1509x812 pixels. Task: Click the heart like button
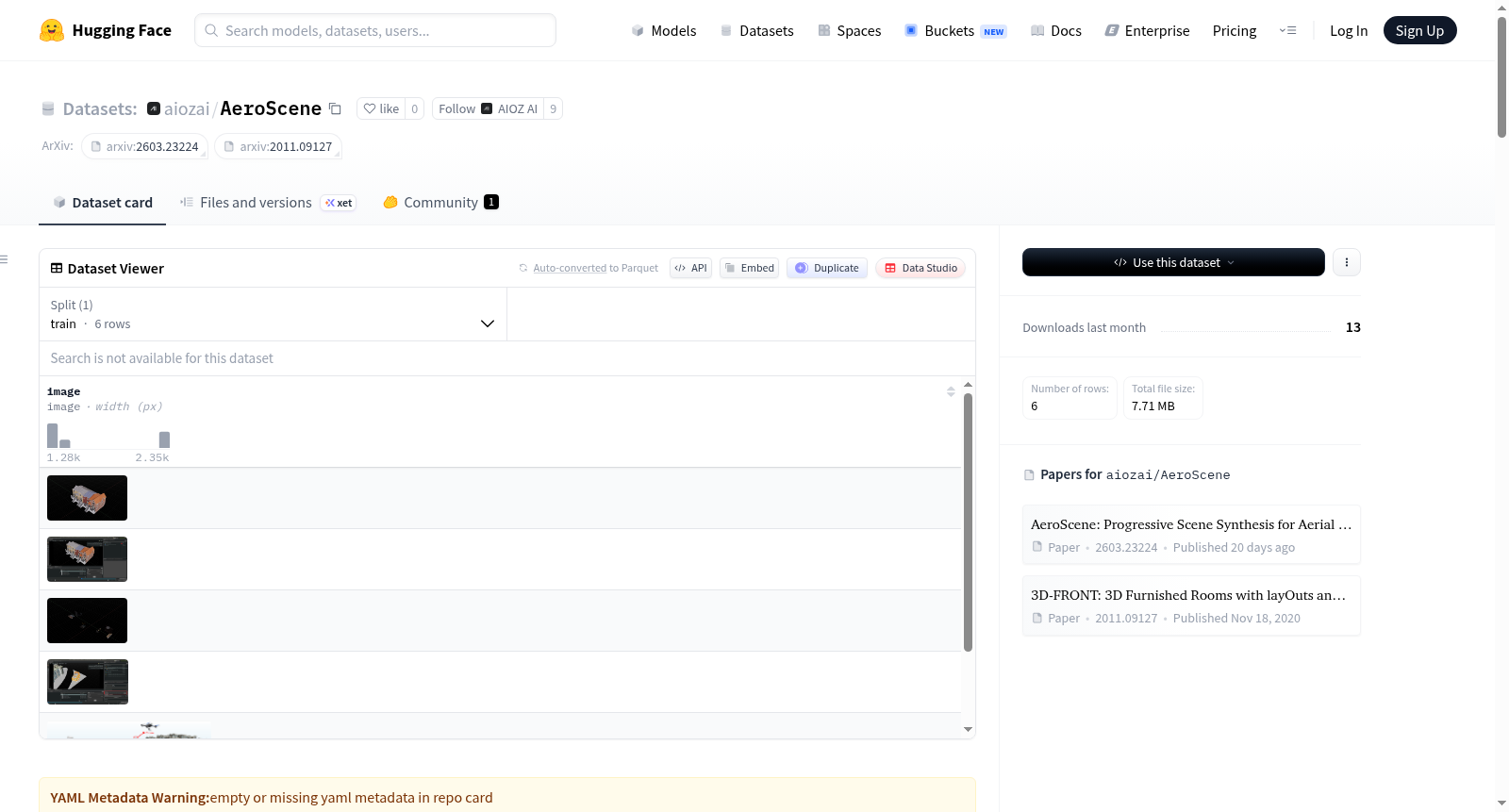pyautogui.click(x=381, y=108)
